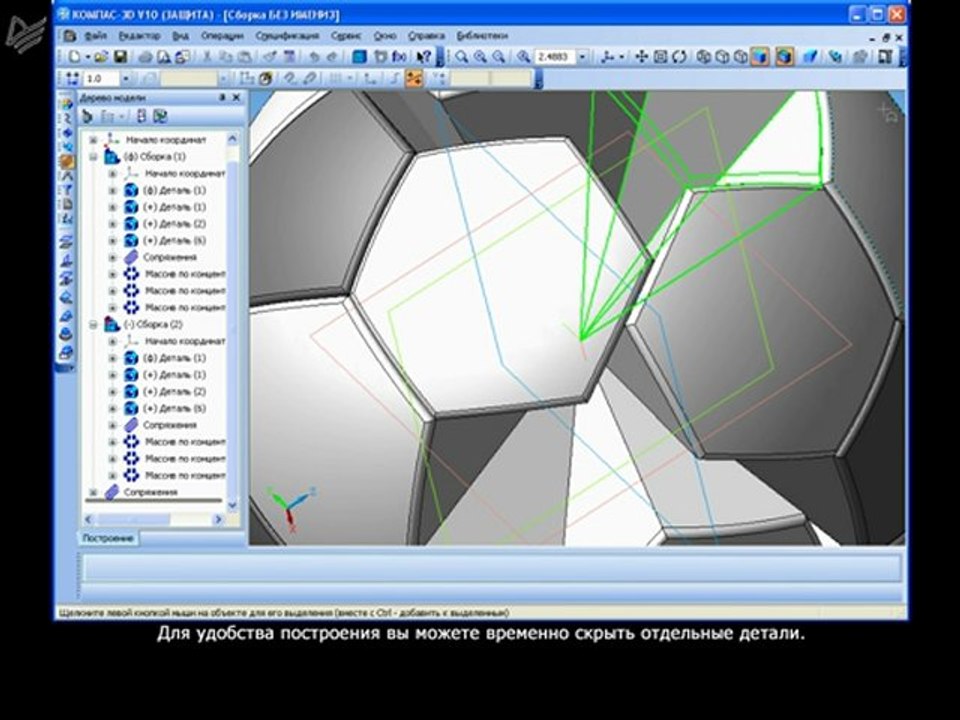
Task: Toggle shaded-with-edges display mode
Action: point(784,57)
